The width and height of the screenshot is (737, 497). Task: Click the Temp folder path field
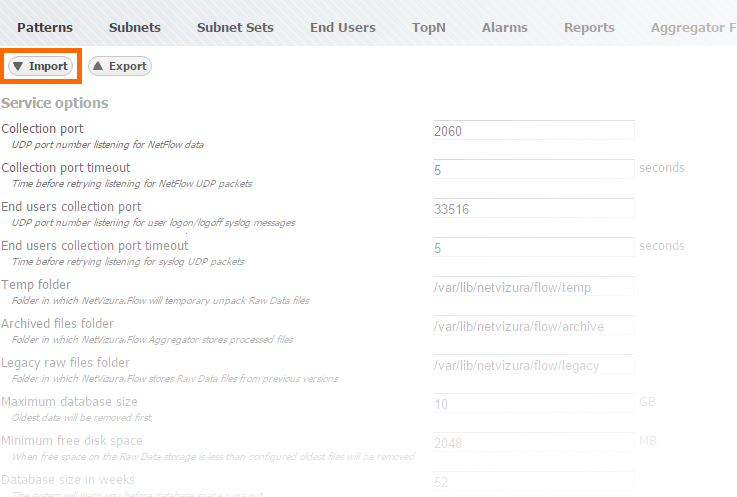click(533, 286)
